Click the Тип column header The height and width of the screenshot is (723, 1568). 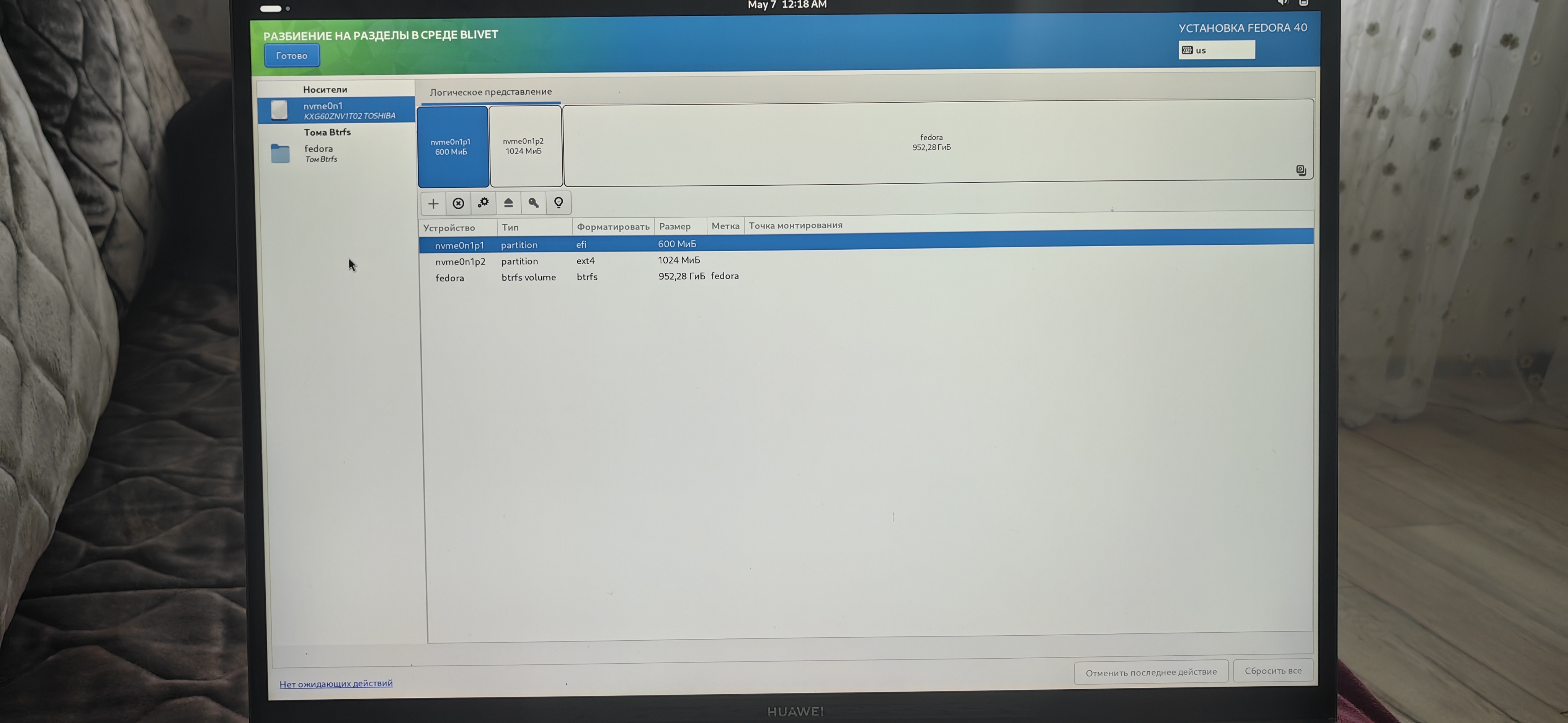pos(534,227)
